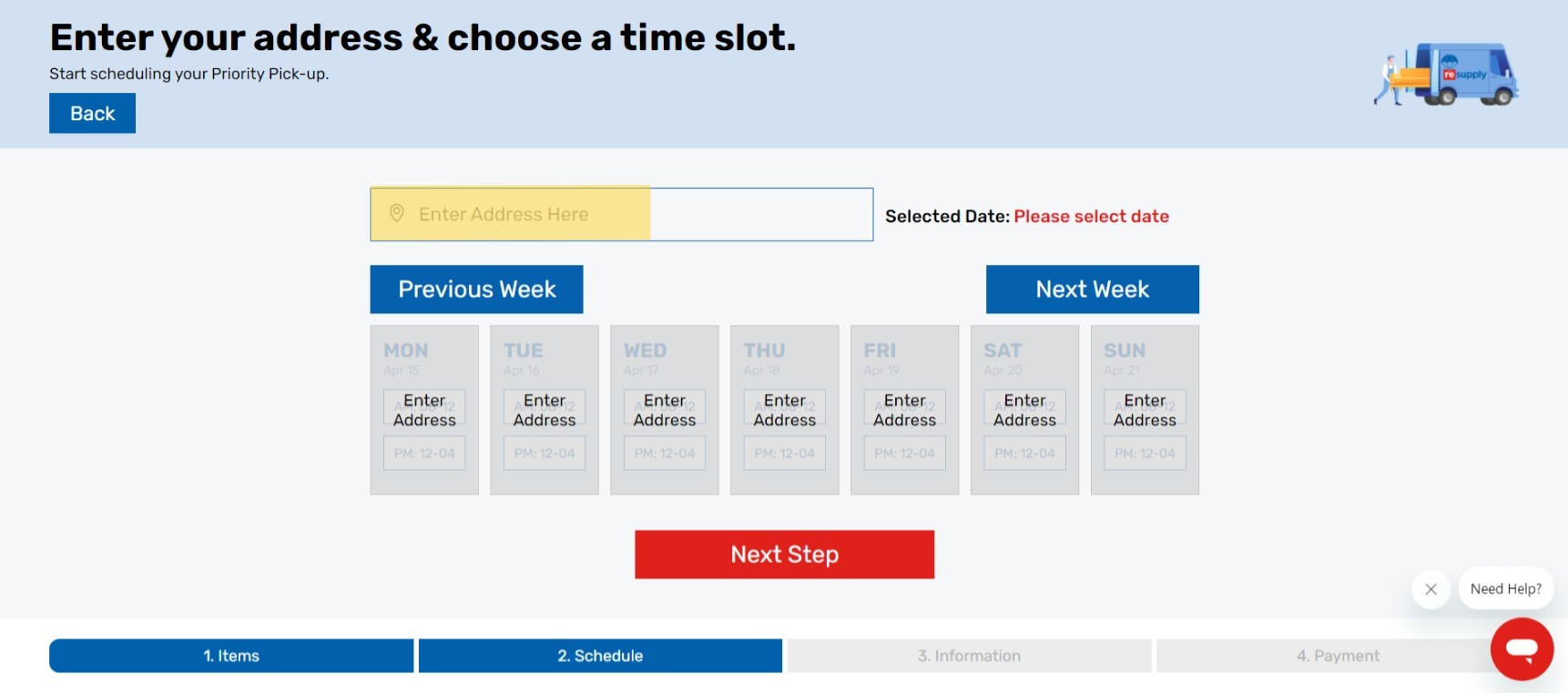This screenshot has width=1568, height=693.
Task: Pick the Tuesday Apr 16 morning slot
Action: click(x=545, y=407)
